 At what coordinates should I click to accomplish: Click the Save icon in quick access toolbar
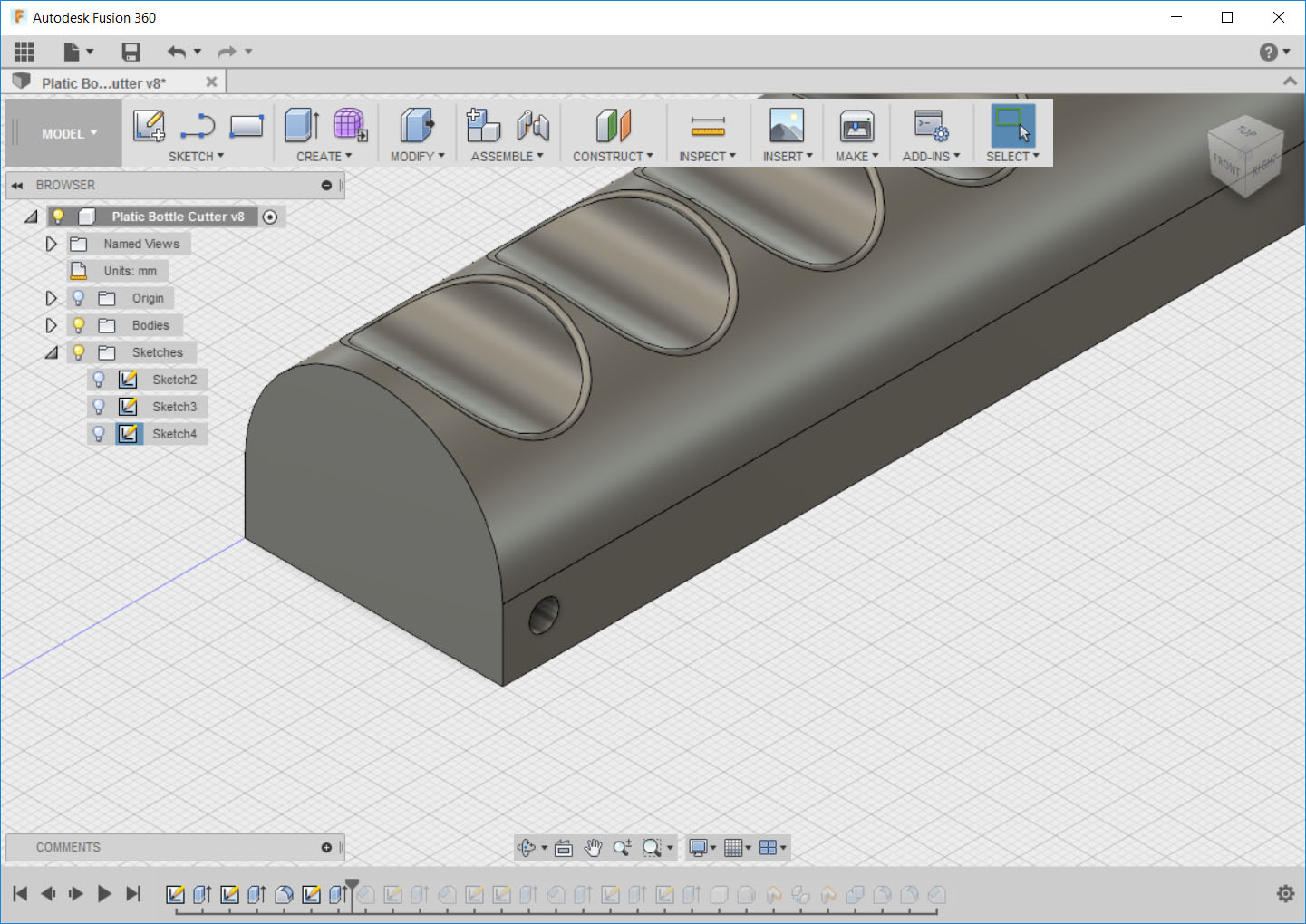pos(131,52)
